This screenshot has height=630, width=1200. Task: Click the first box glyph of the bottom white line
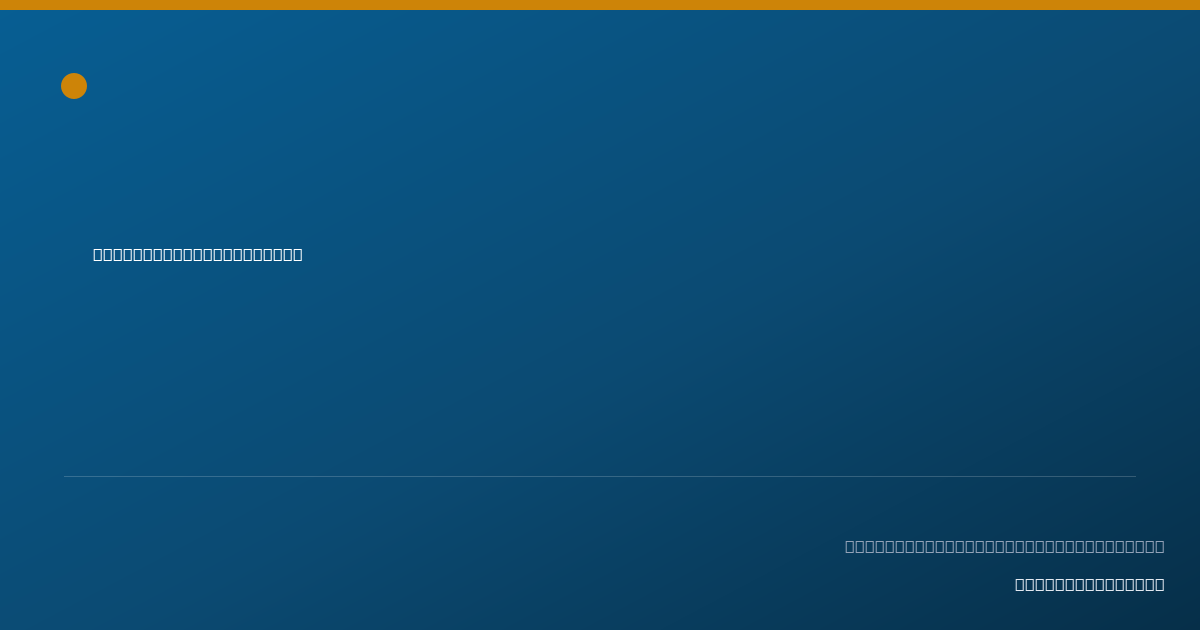1020,584
